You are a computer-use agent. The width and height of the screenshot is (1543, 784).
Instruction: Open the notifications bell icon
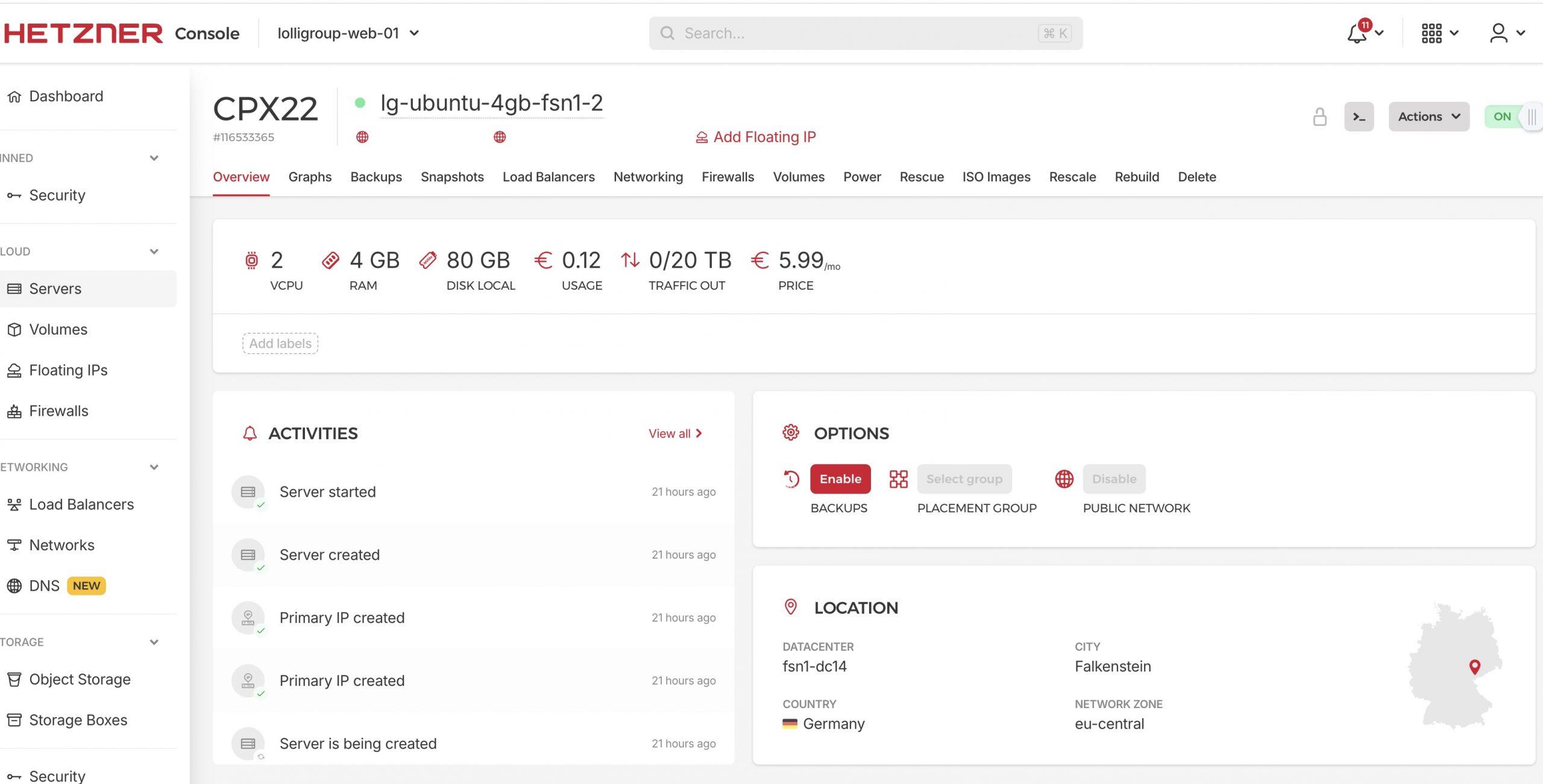pos(1357,33)
